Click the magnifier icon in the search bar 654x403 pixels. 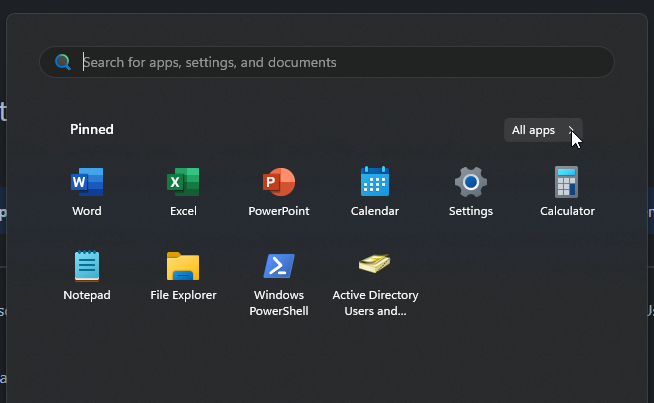[x=63, y=62]
